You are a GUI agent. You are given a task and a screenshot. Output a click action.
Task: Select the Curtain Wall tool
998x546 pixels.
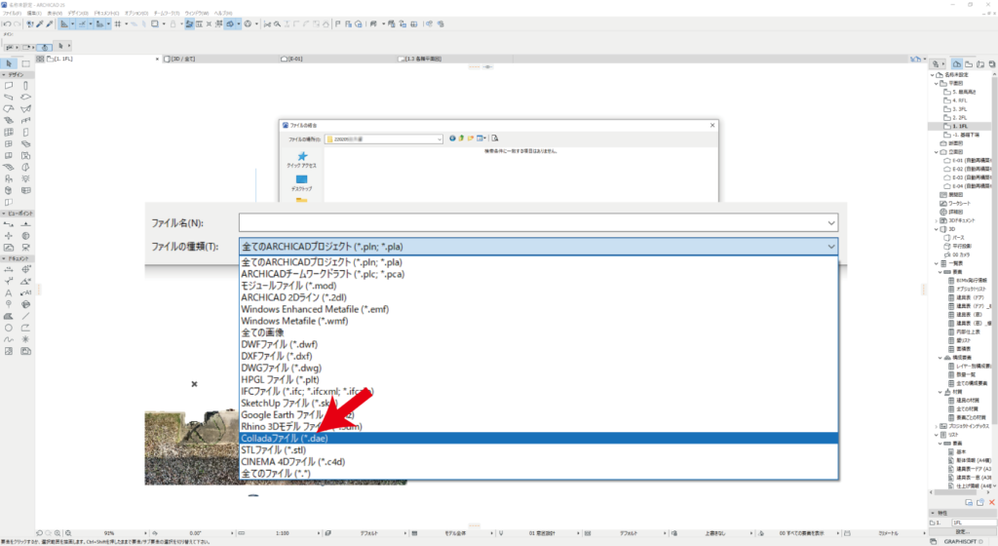pyautogui.click(x=9, y=132)
